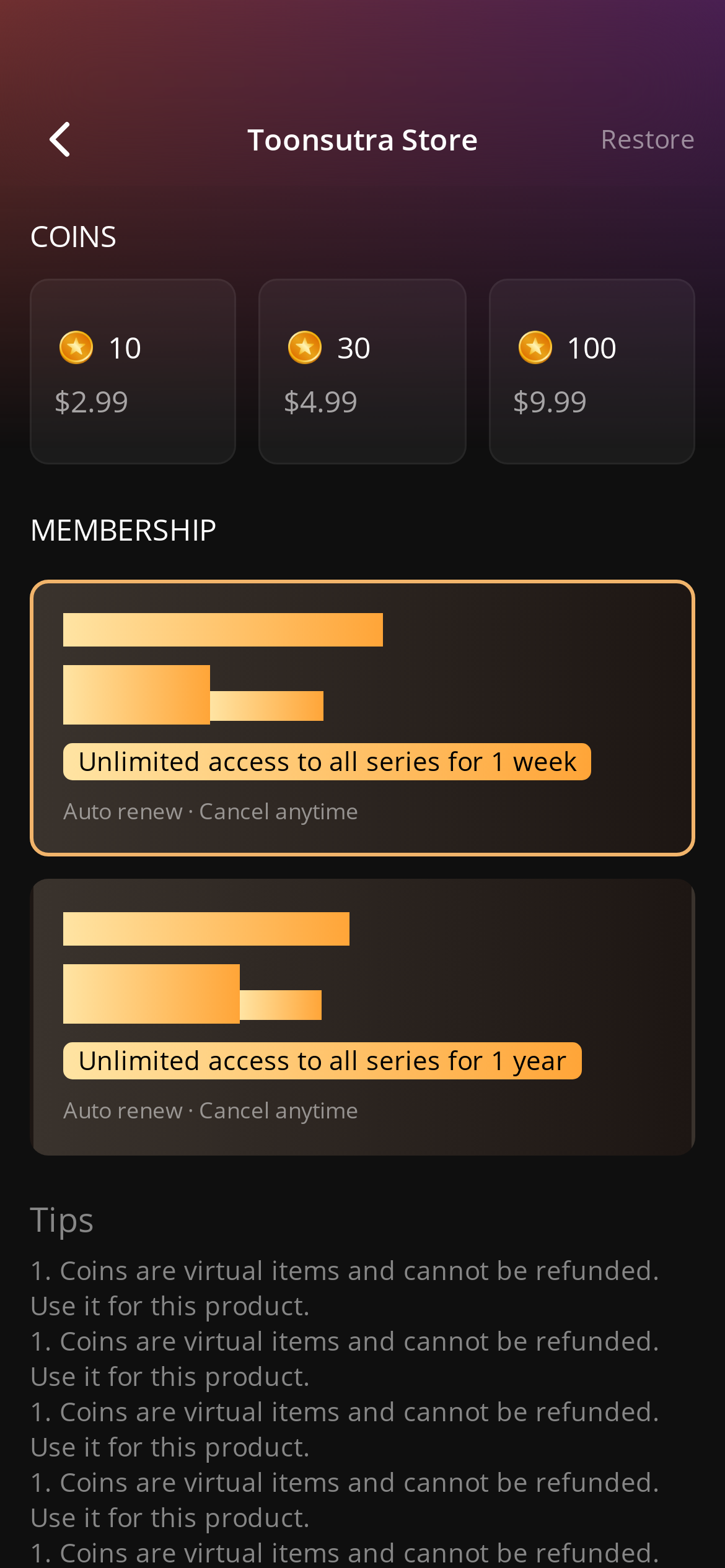The image size is (725, 1568).
Task: Click 'Auto renew · Cancel anytime' under yearly plan
Action: [x=211, y=1110]
